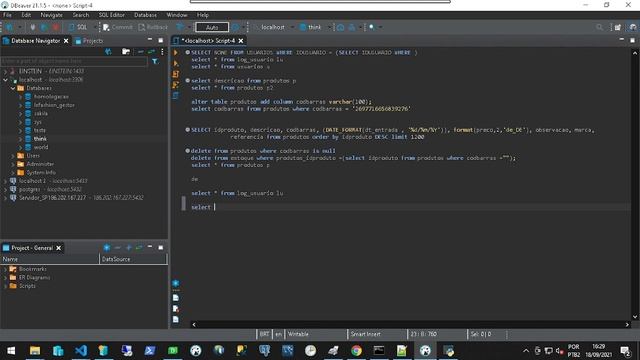Open Google Chrome from taskbar

[x=356, y=351]
